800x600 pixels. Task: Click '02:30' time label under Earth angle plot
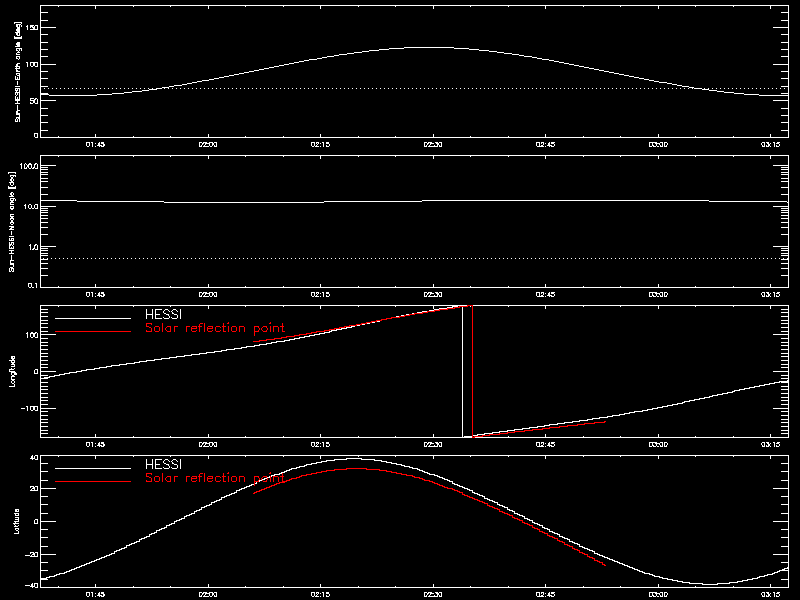(433, 144)
